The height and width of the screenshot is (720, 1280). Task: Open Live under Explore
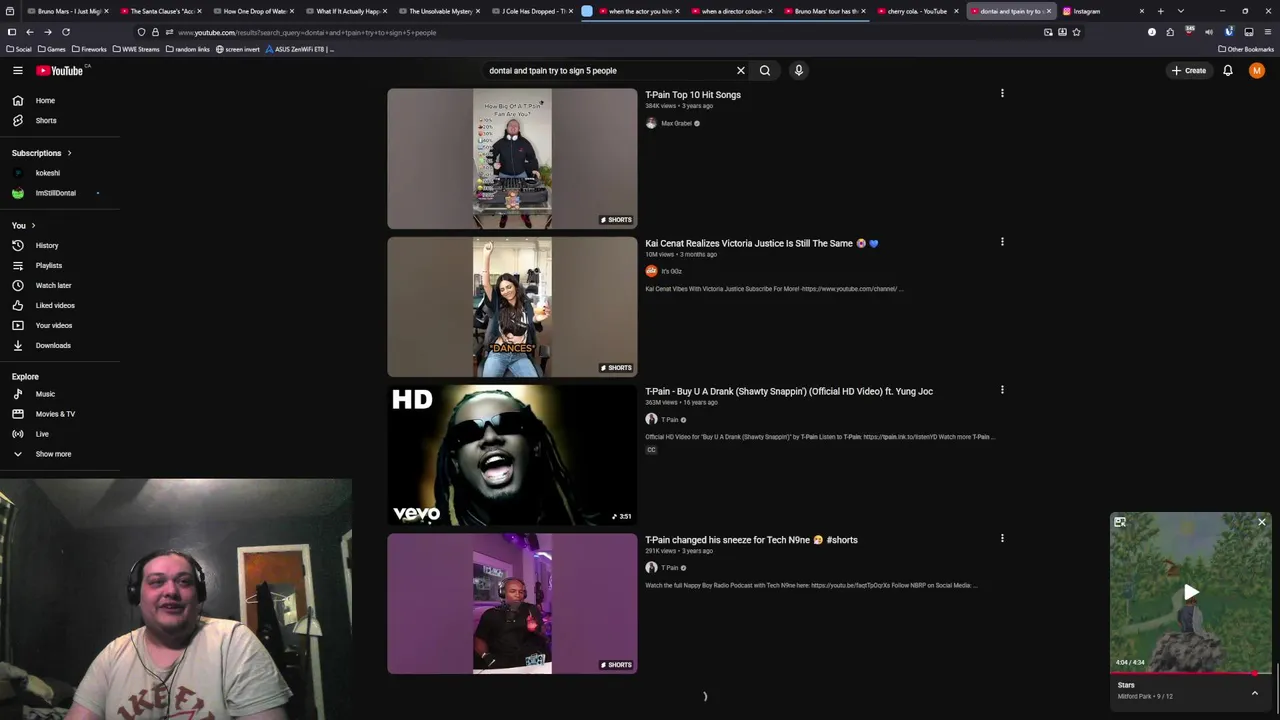pyautogui.click(x=60, y=434)
